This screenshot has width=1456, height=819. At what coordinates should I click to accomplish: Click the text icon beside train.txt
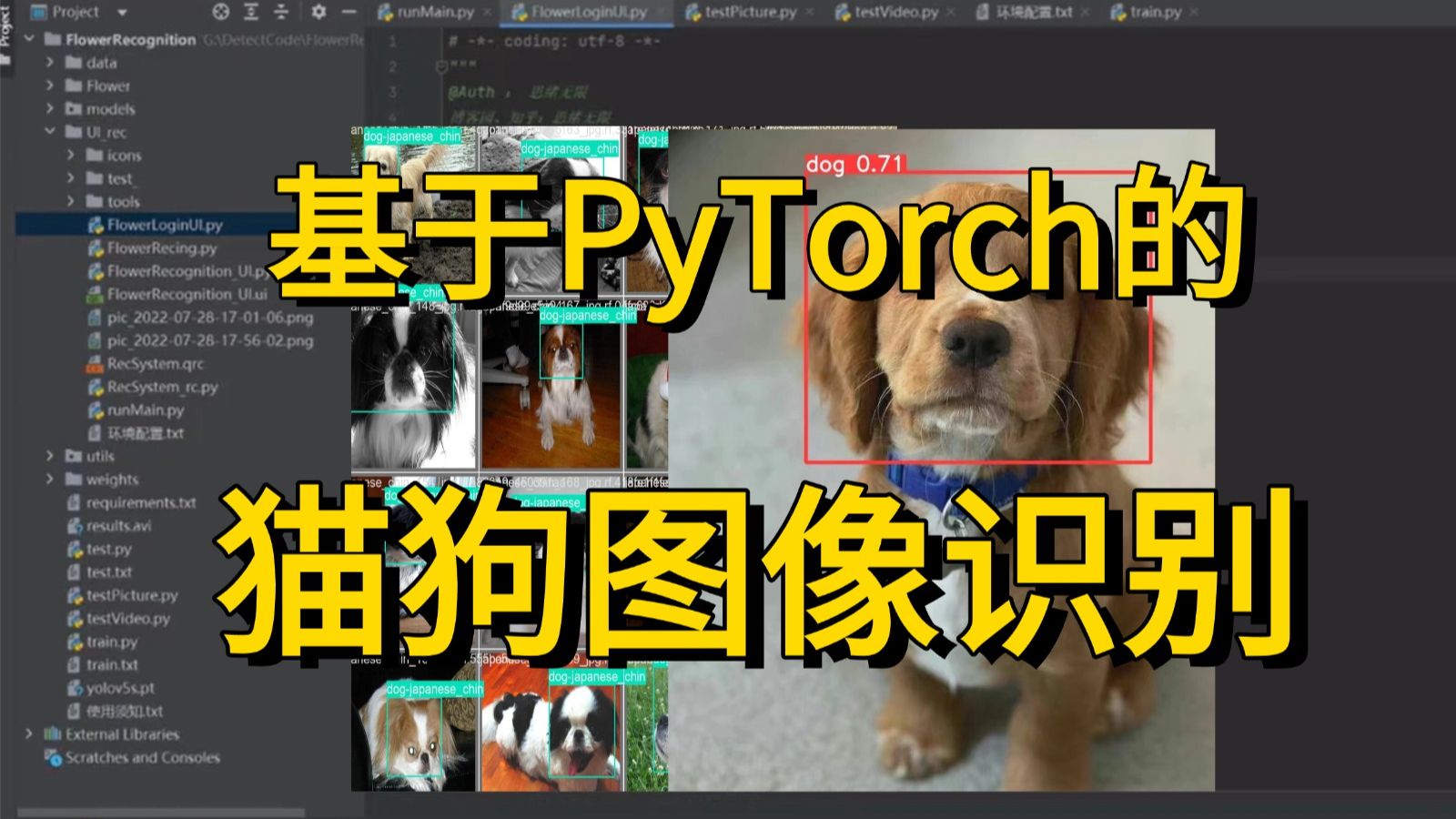(75, 665)
